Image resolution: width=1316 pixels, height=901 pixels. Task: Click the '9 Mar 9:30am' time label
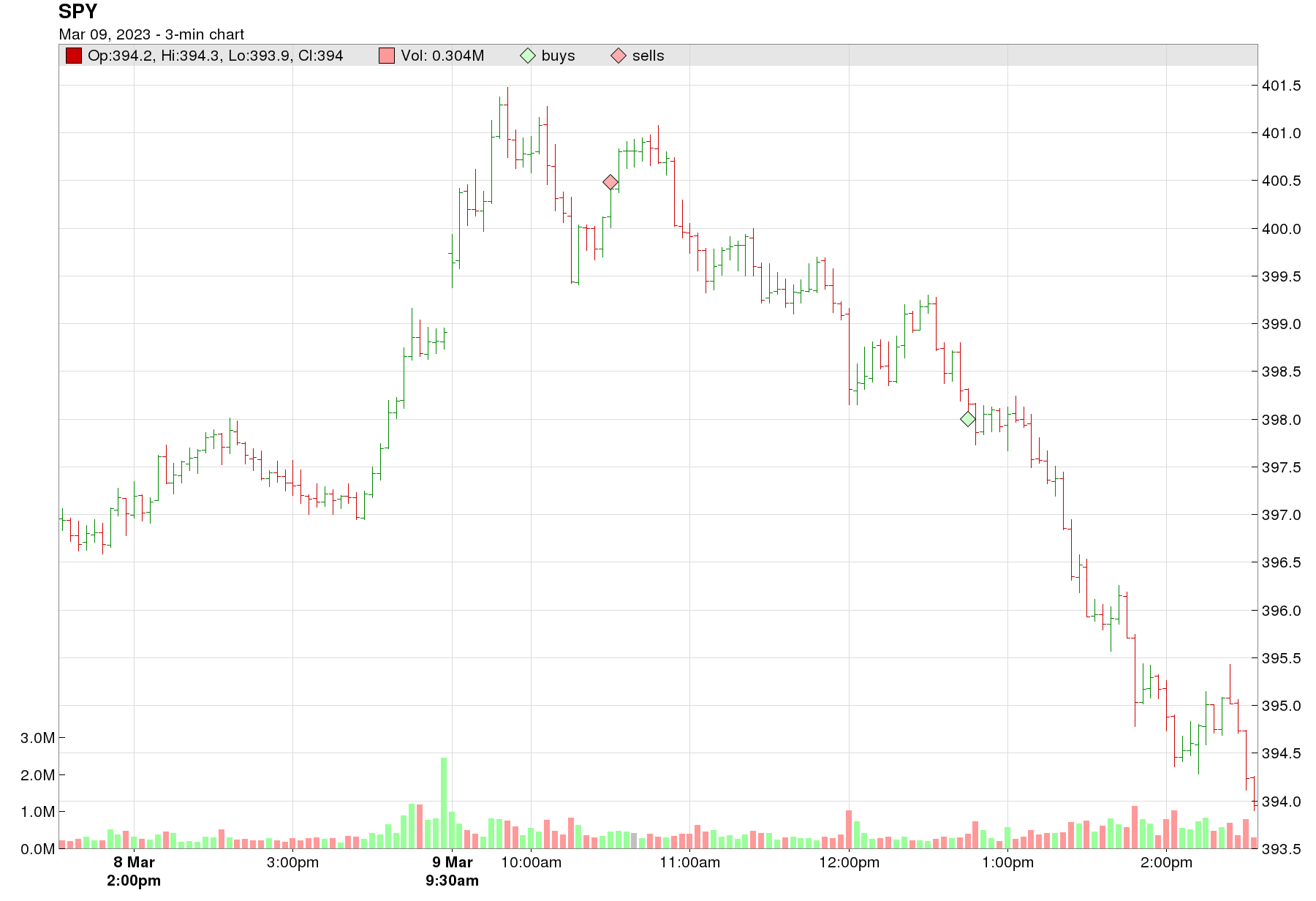[x=453, y=871]
